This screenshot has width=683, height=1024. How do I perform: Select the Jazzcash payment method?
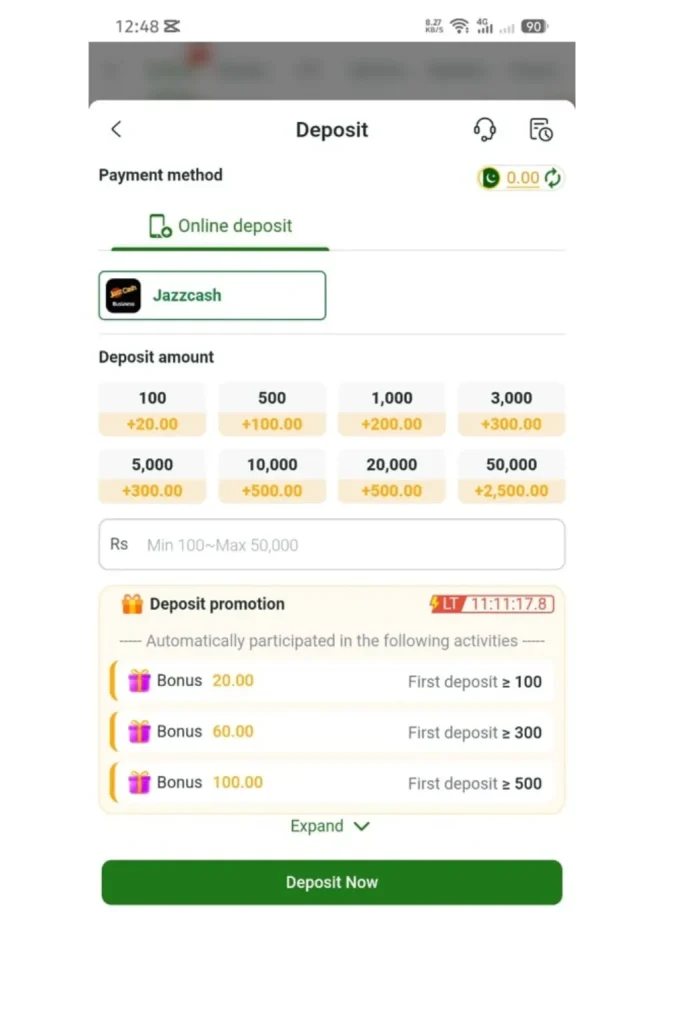pyautogui.click(x=212, y=295)
